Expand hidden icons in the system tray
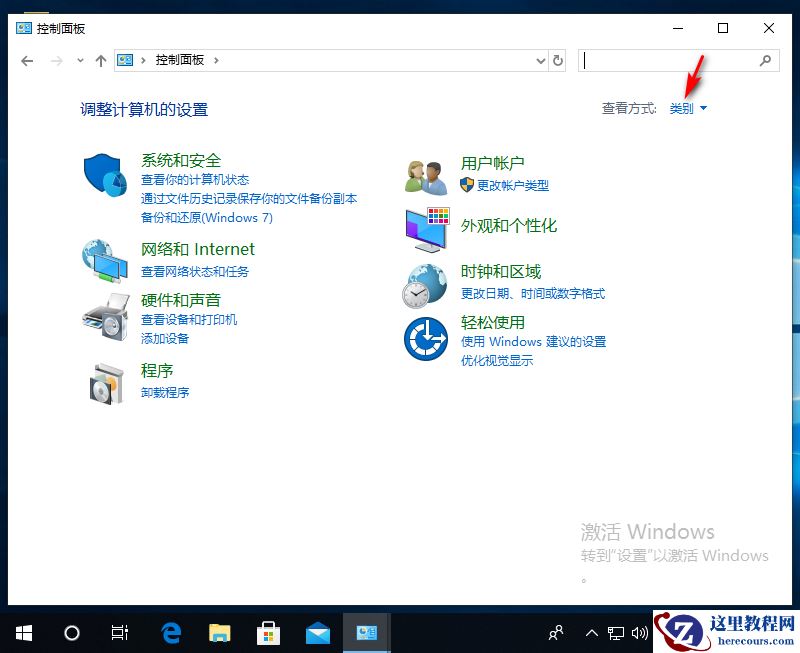 [x=592, y=633]
